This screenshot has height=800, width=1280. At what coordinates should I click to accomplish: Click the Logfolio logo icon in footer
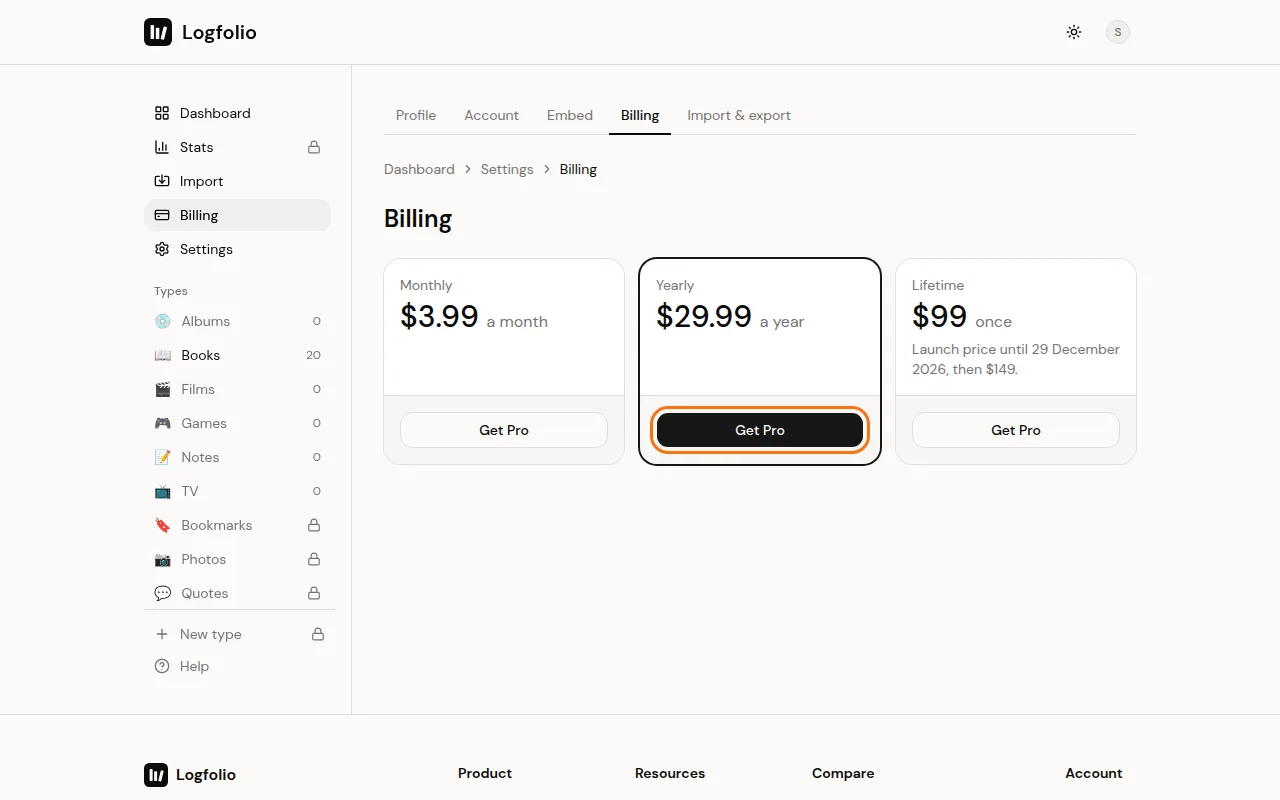pyautogui.click(x=156, y=775)
